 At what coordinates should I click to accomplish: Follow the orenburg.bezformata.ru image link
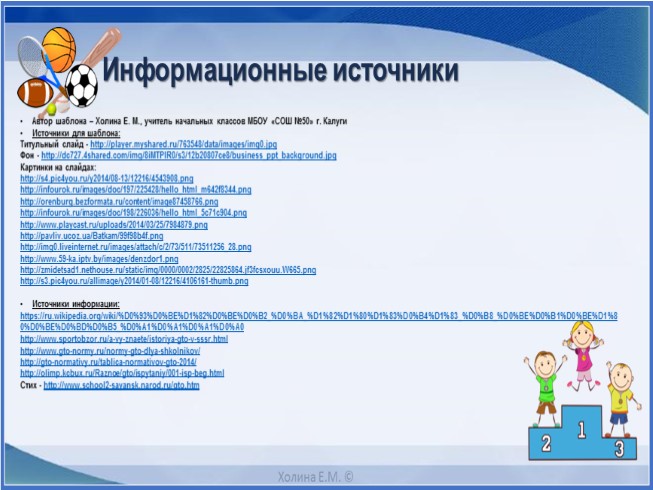[119, 201]
